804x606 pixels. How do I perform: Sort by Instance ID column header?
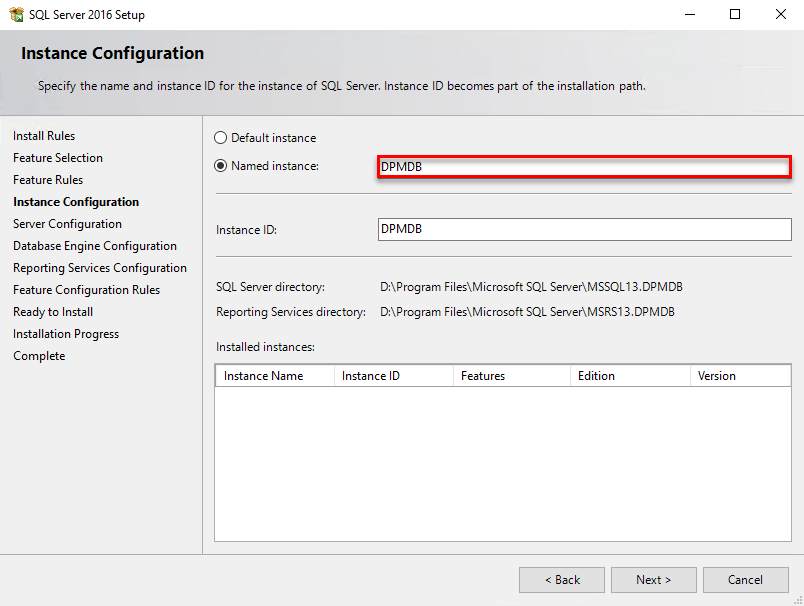(394, 376)
